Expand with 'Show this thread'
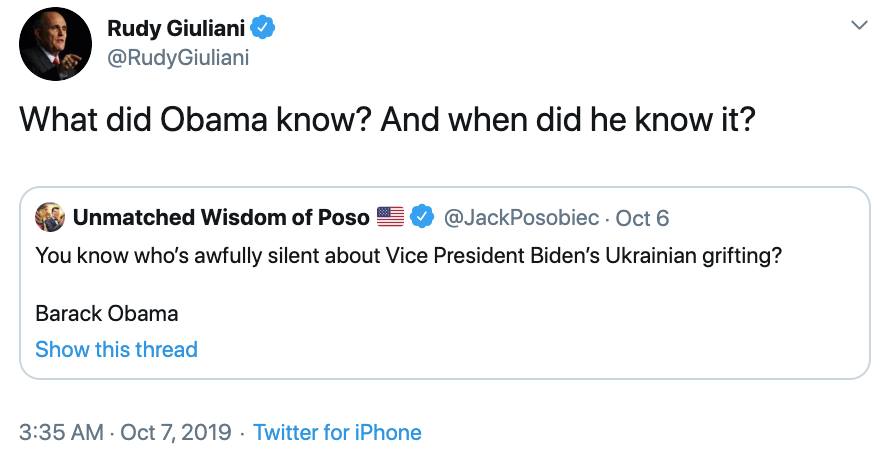The height and width of the screenshot is (466, 892). 116,349
